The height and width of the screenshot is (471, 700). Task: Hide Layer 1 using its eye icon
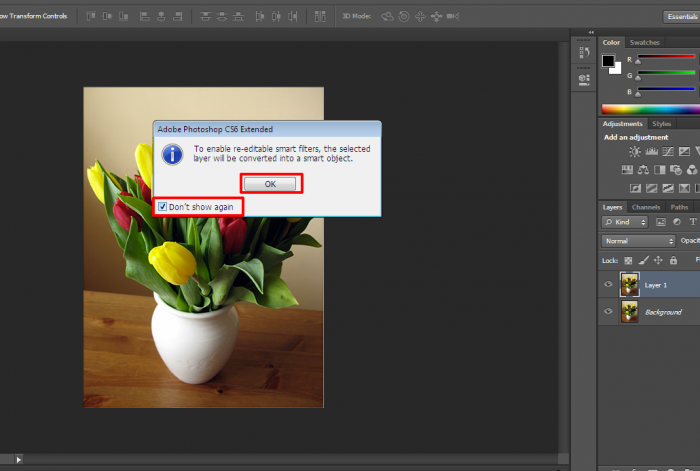(608, 285)
